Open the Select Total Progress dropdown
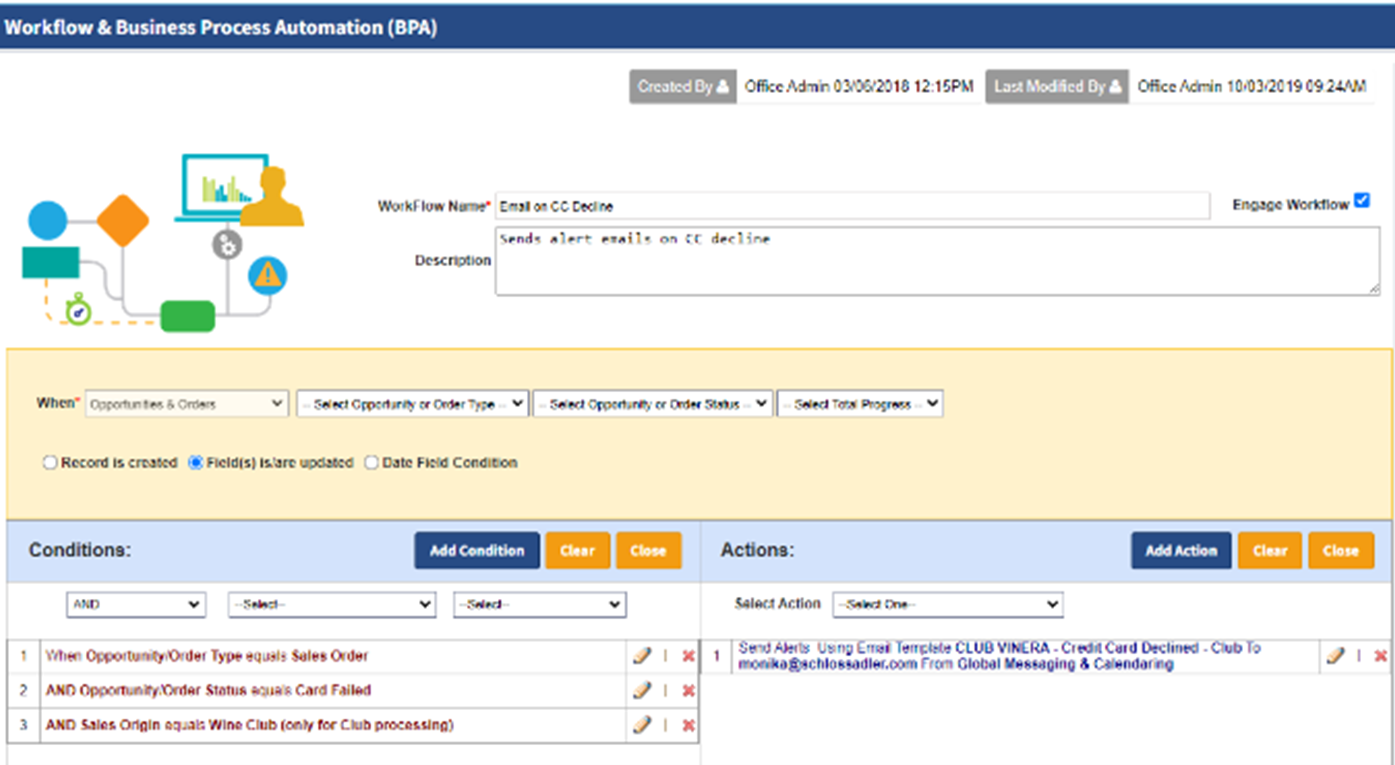Viewport: 1395px width, 765px height. click(860, 403)
